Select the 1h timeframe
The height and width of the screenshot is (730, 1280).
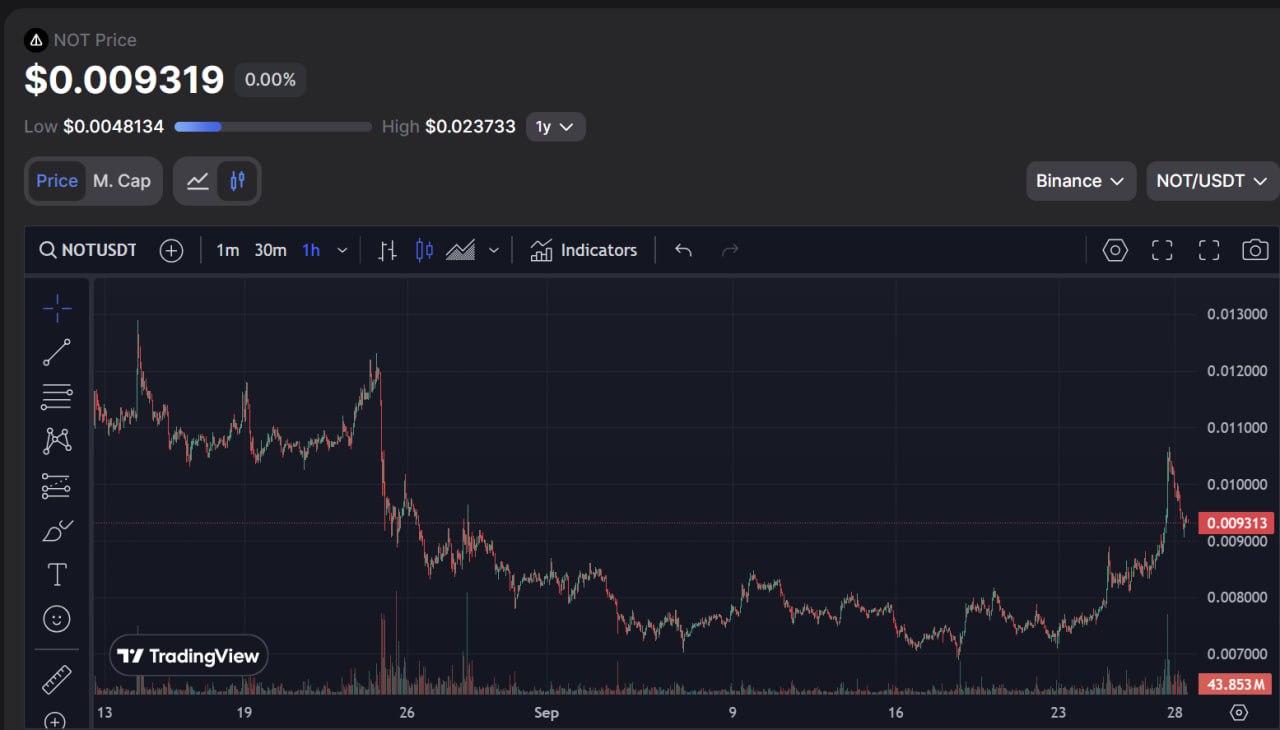311,250
